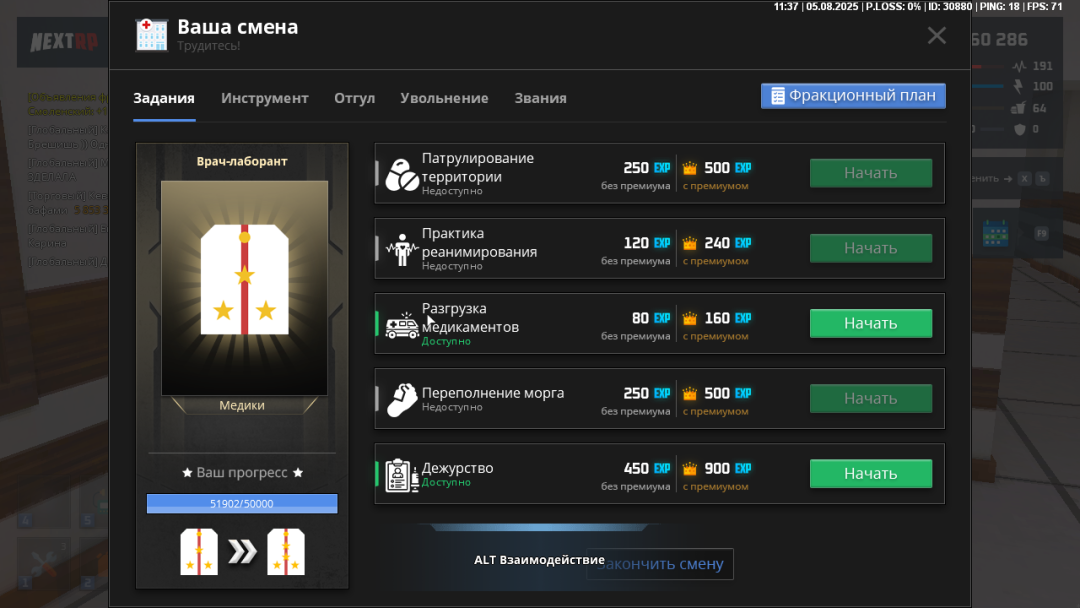Click the NEXTRP logo in the background
Viewport: 1080px width, 608px height.
point(64,42)
